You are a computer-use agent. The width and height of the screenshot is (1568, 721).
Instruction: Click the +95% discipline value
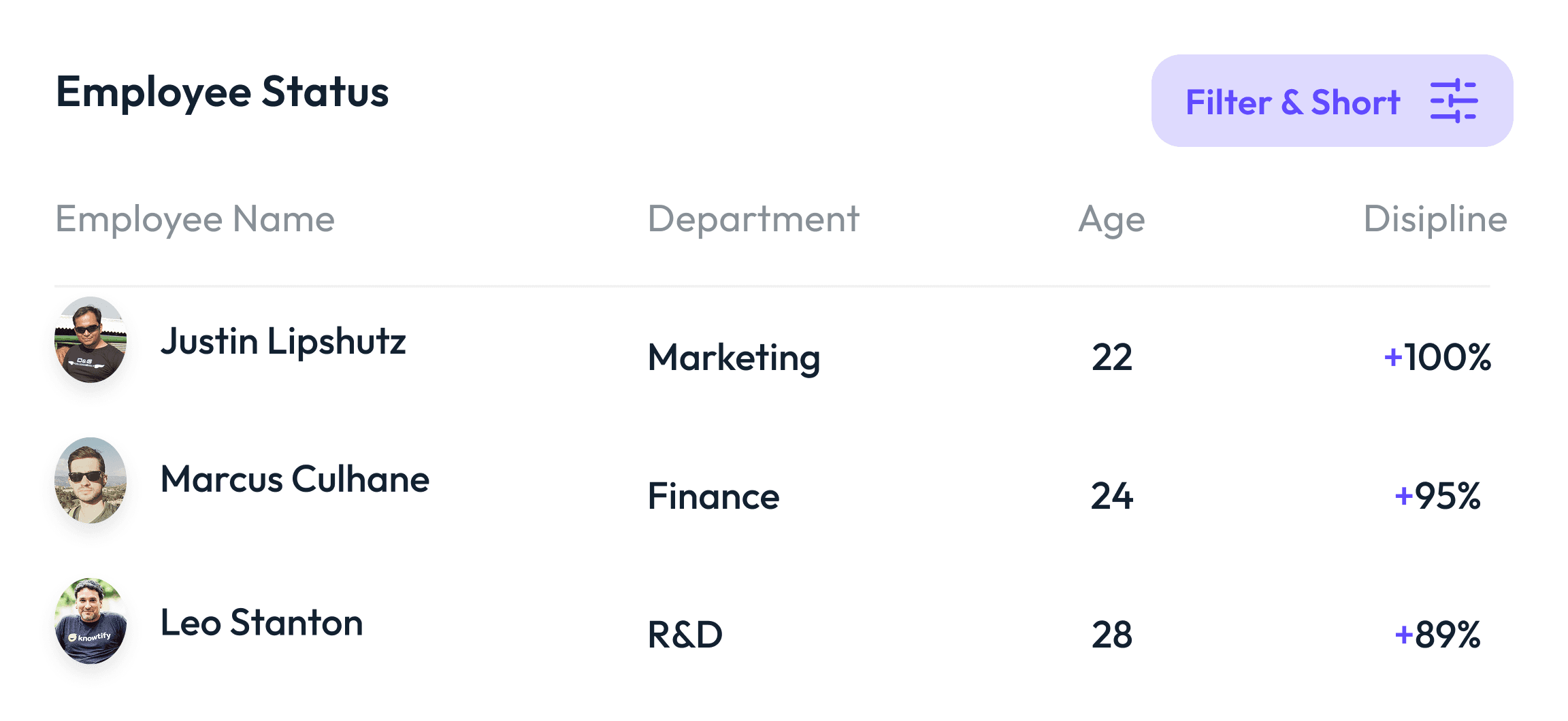(x=1437, y=496)
